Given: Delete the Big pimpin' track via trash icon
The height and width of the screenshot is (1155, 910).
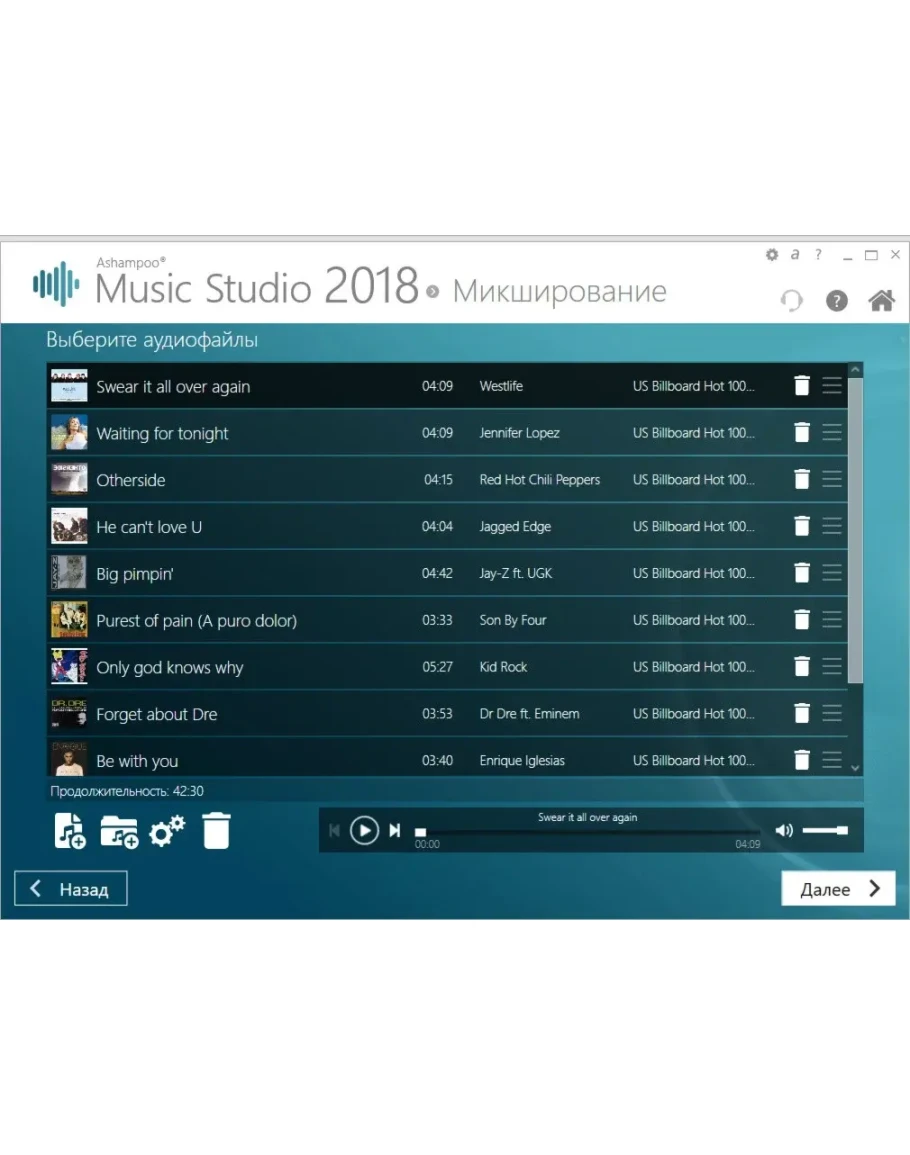Looking at the screenshot, I should tap(801, 573).
